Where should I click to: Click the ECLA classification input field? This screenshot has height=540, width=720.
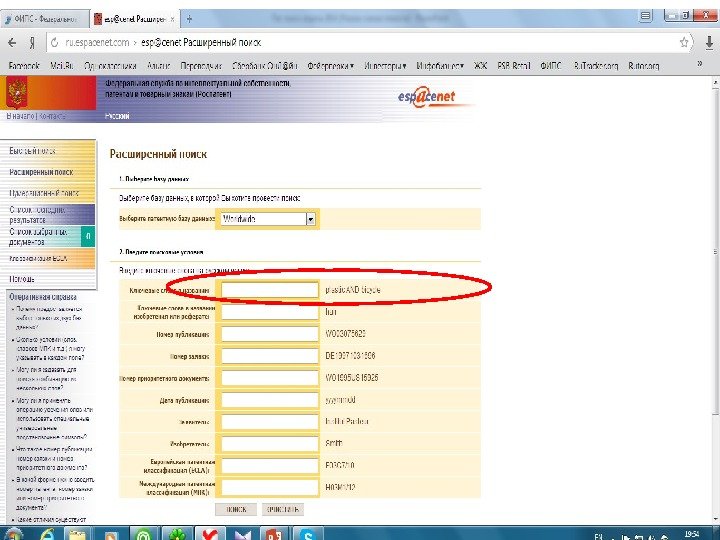270,466
